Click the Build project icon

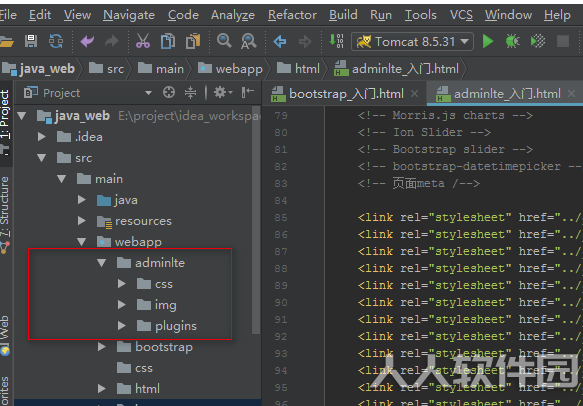[336, 41]
